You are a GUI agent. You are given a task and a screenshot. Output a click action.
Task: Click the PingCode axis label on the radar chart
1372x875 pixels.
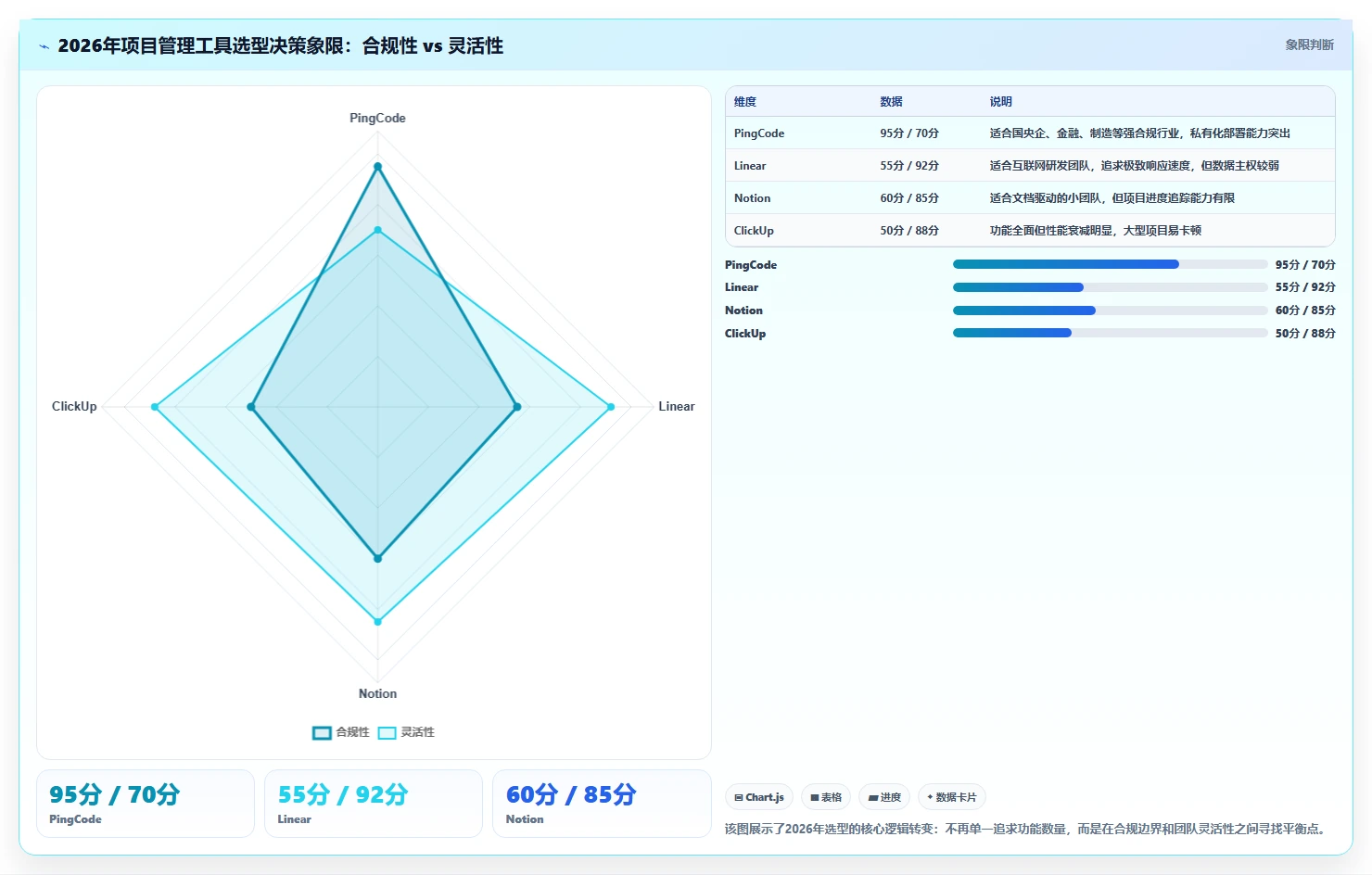pos(377,118)
